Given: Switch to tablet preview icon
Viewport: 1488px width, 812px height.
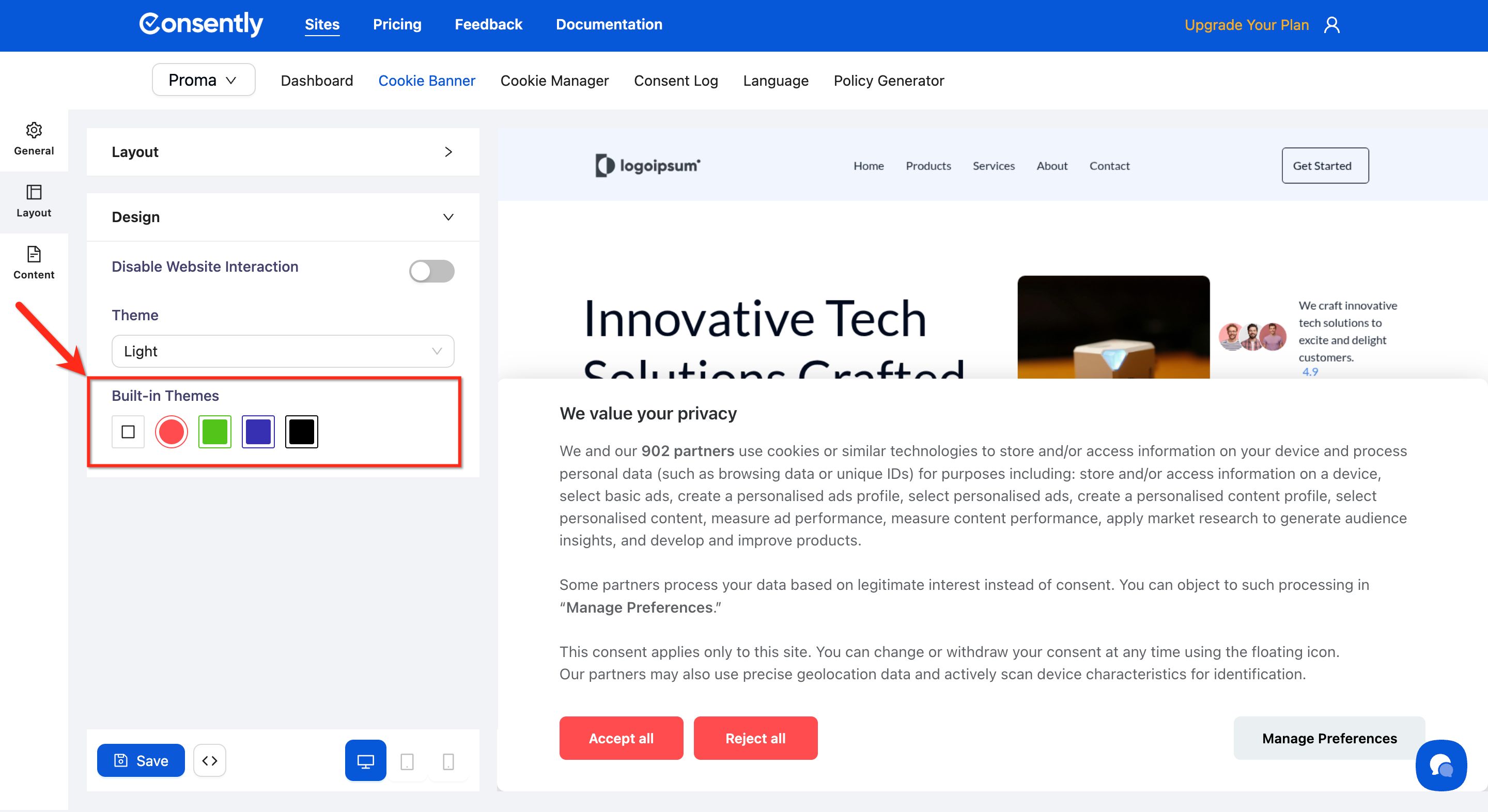Looking at the screenshot, I should [x=407, y=762].
